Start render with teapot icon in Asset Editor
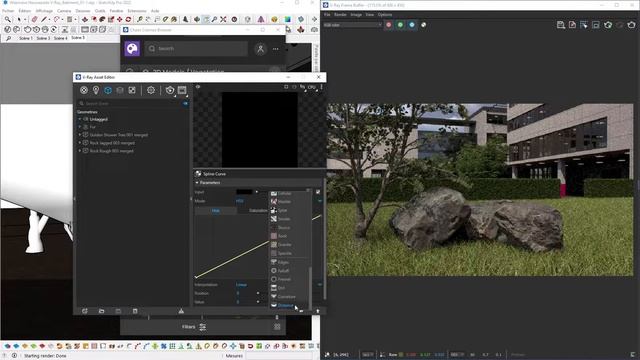 click(170, 90)
